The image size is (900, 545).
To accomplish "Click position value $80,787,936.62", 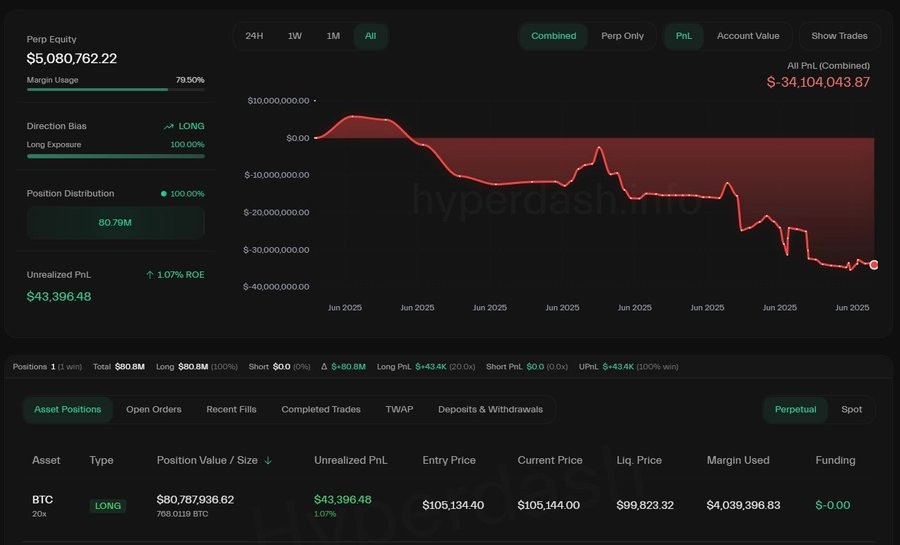I will click(x=195, y=500).
